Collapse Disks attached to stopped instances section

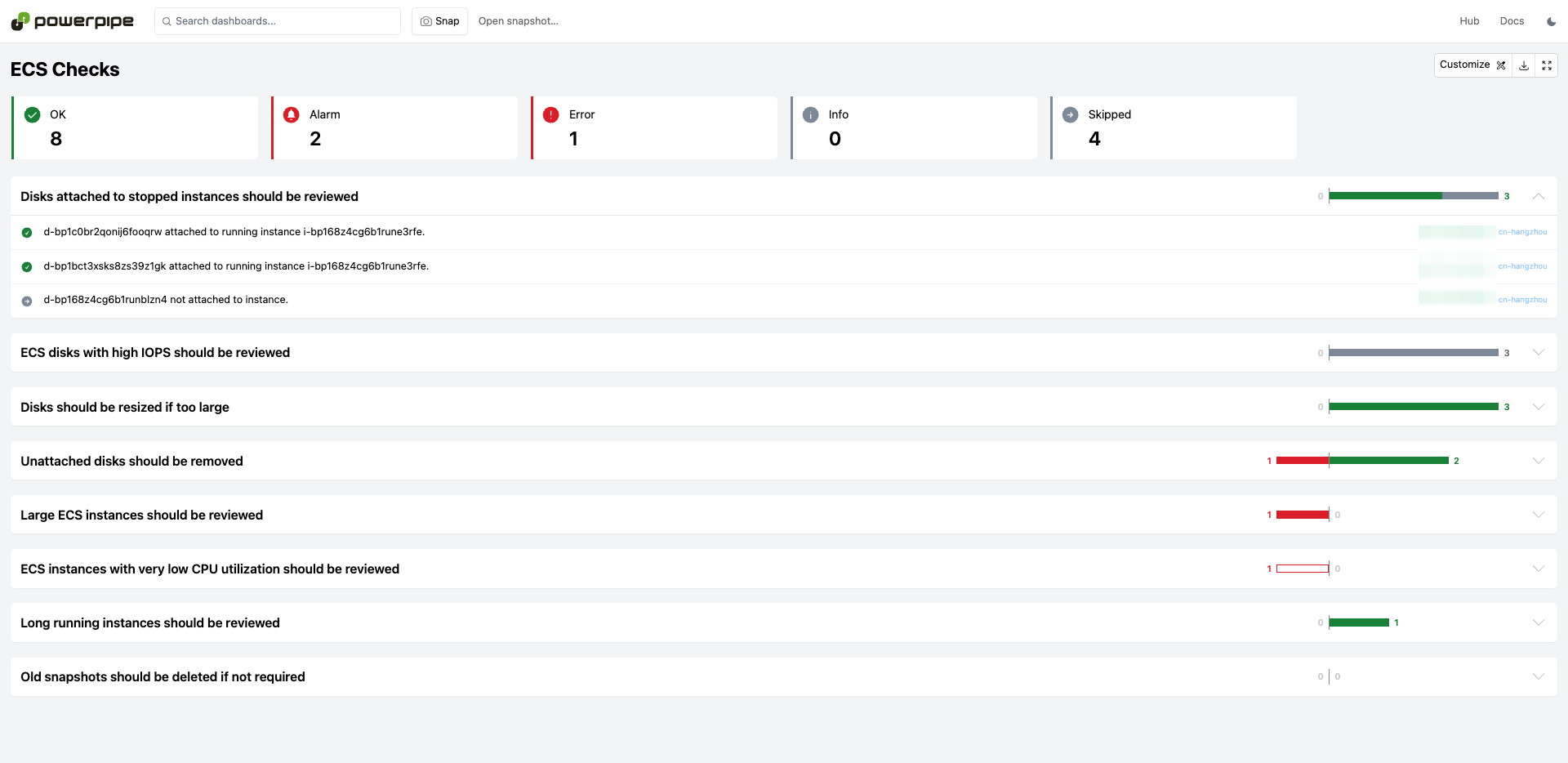(x=1539, y=196)
